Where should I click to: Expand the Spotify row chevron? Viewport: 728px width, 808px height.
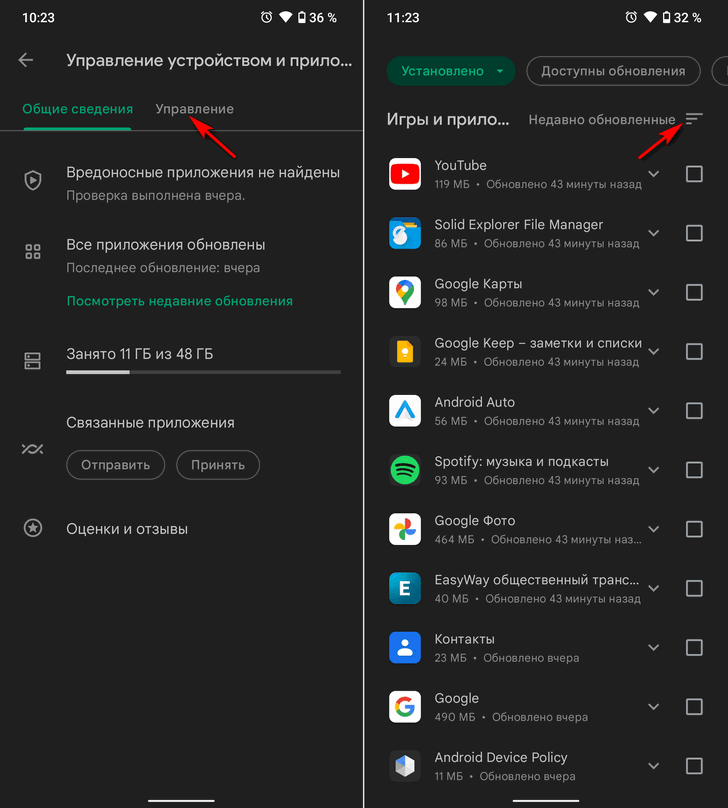point(654,470)
